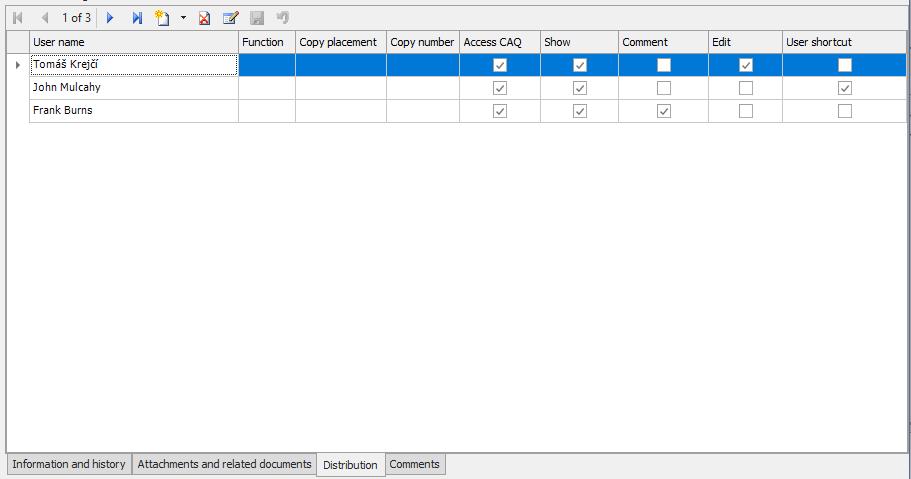Viewport: 911px width, 479px height.
Task: Click the Edit column header
Action: [x=745, y=42]
